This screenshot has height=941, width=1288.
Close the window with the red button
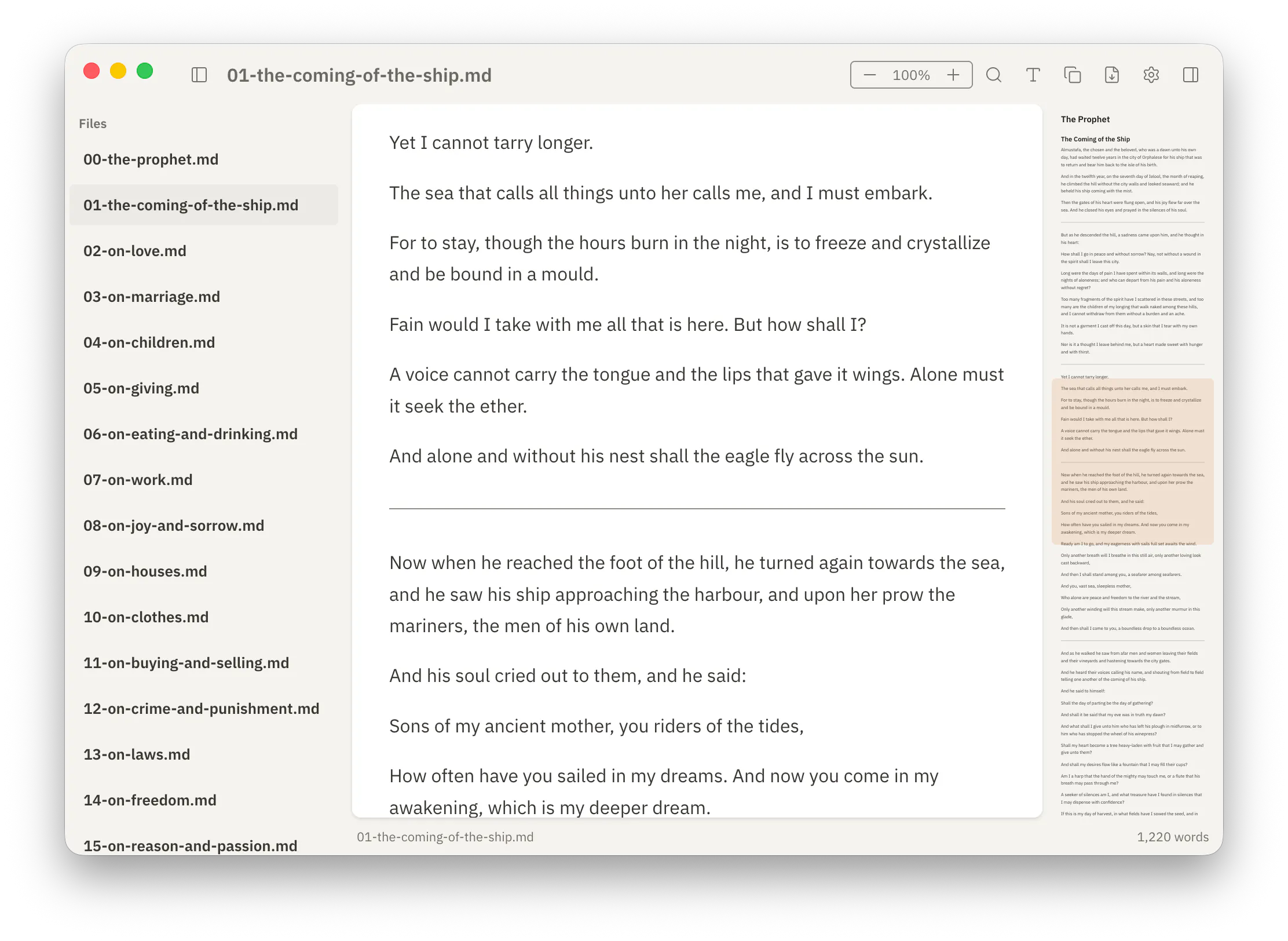coord(92,71)
